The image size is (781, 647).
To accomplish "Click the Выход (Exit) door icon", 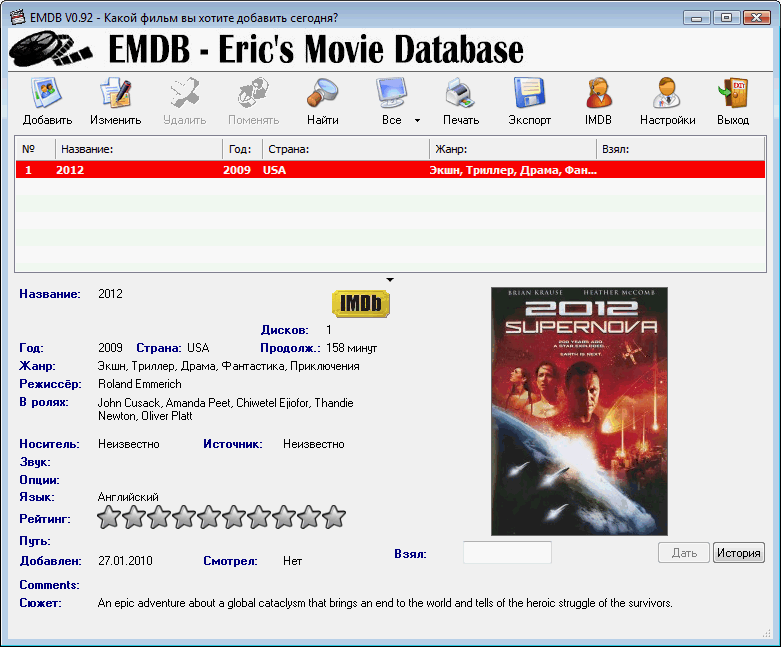I will pyautogui.click(x=733, y=93).
